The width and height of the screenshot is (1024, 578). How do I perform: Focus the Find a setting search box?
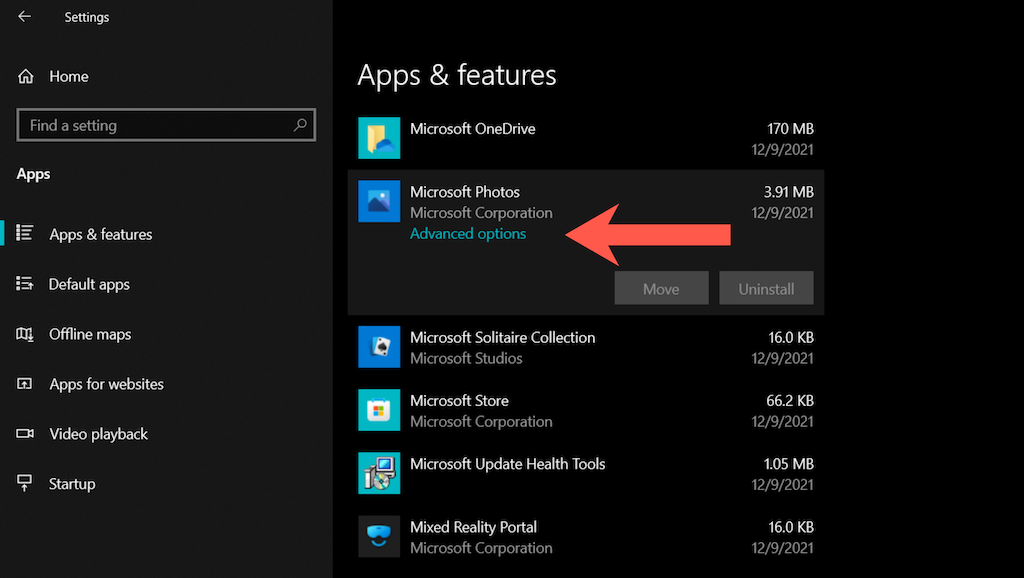click(155, 125)
